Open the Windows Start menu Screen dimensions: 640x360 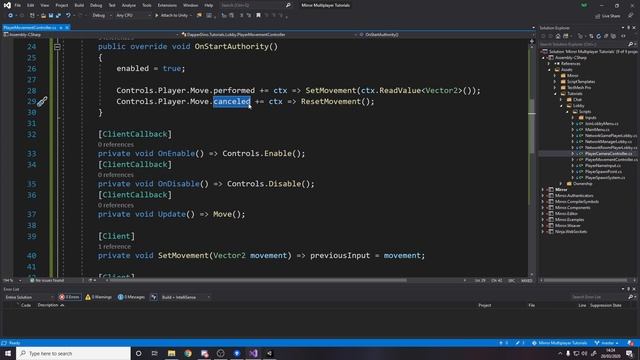pyautogui.click(x=8, y=353)
